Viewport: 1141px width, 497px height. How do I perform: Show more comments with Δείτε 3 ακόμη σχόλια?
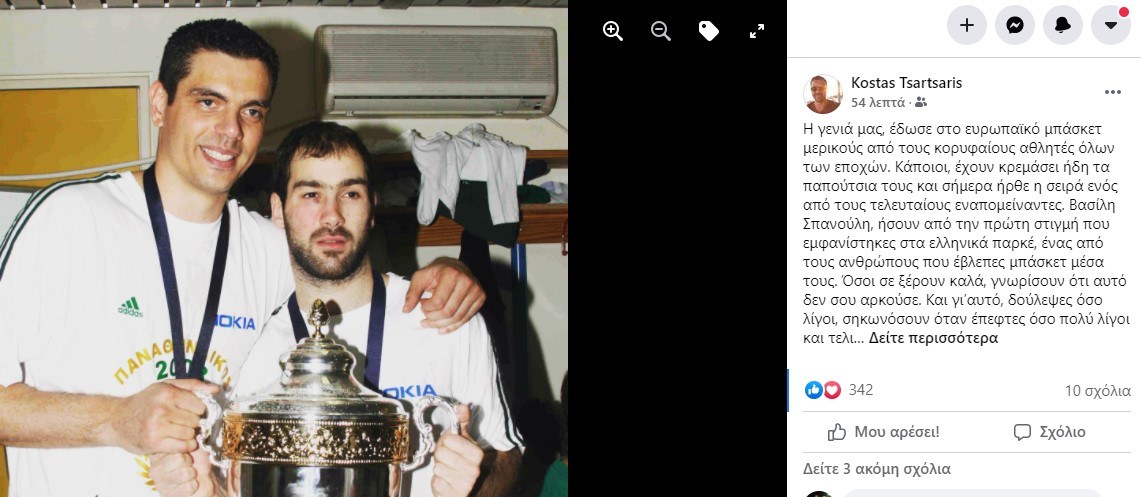877,469
